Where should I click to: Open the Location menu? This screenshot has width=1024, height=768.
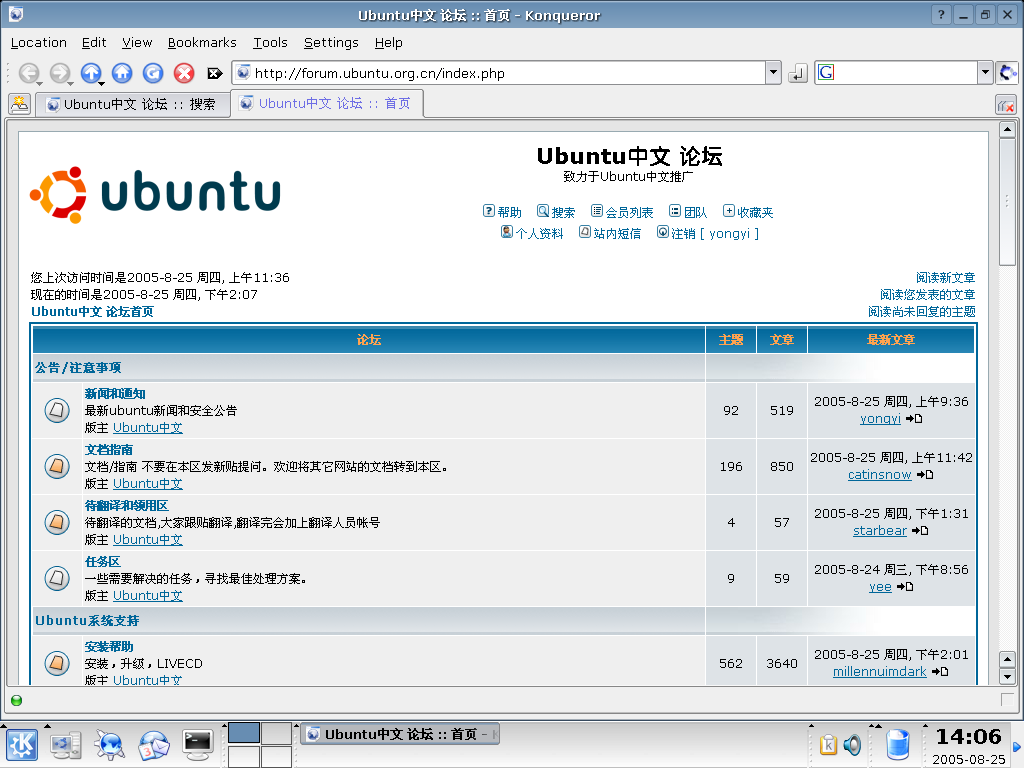(x=39, y=42)
